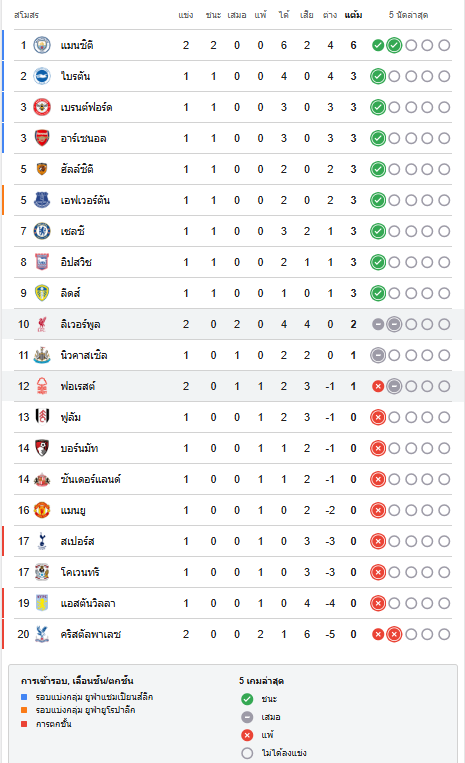Click the 5 นัดล่าสุด column header
Viewport: 465px width, 763px height.
tap(408, 15)
